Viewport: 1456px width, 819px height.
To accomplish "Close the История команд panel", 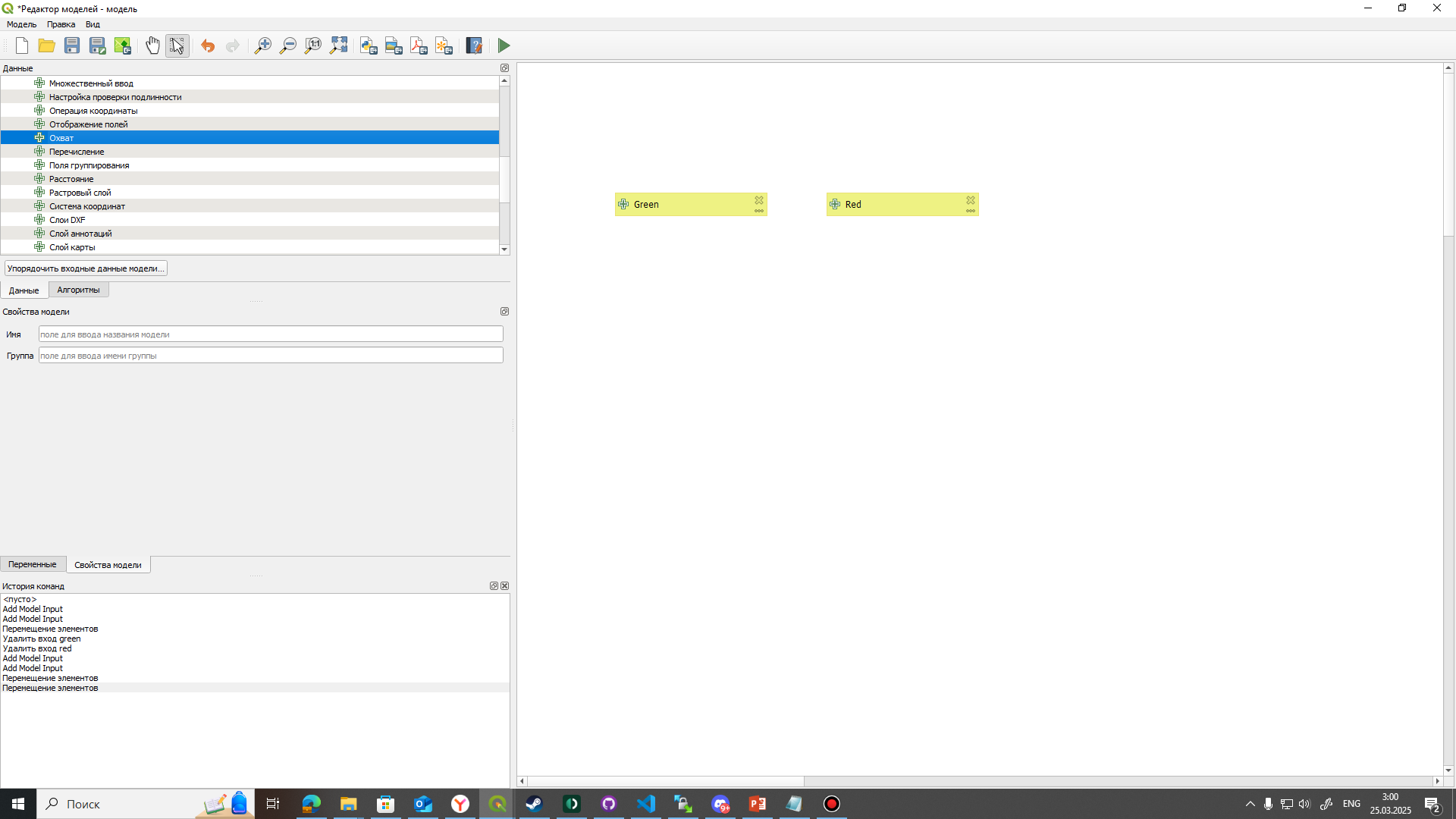I will (505, 586).
